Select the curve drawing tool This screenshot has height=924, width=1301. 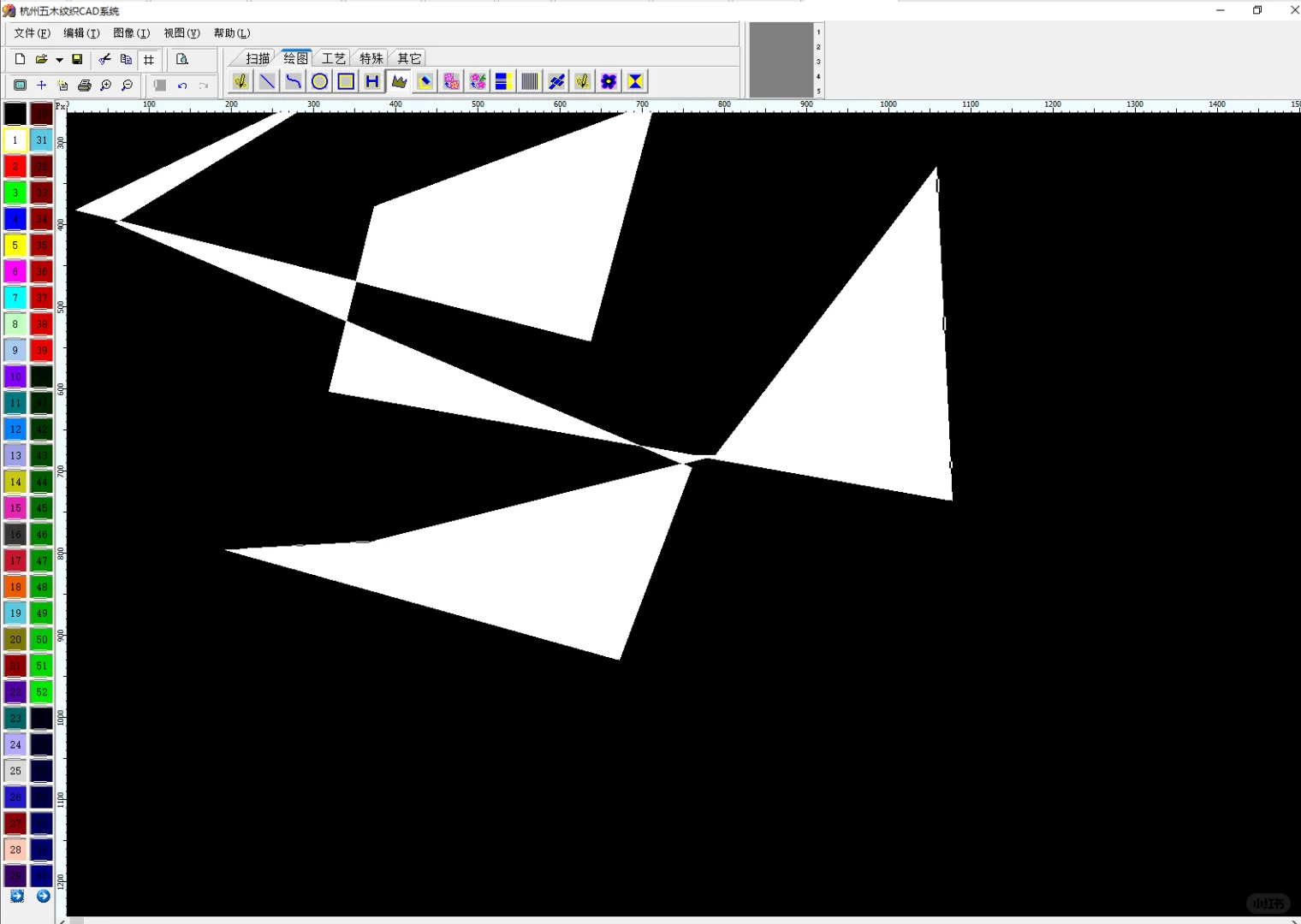coord(294,81)
